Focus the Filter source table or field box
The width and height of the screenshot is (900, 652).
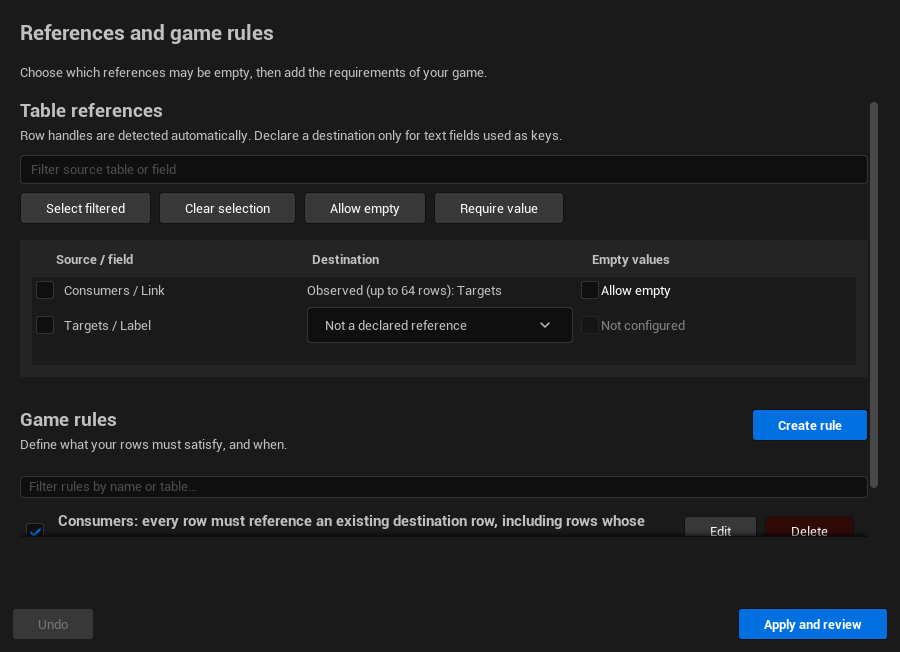click(444, 169)
